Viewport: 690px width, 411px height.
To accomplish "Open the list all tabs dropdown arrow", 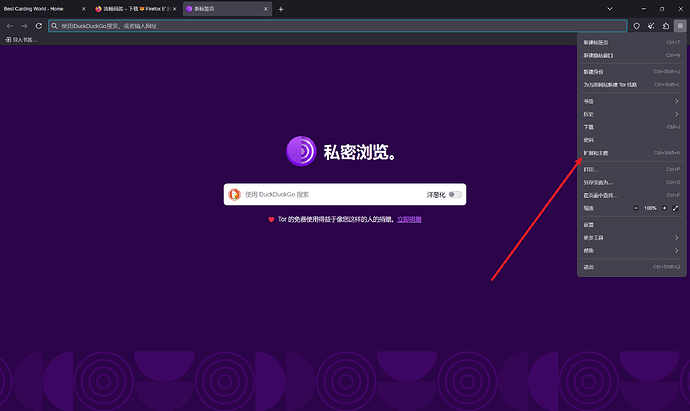I will click(610, 9).
